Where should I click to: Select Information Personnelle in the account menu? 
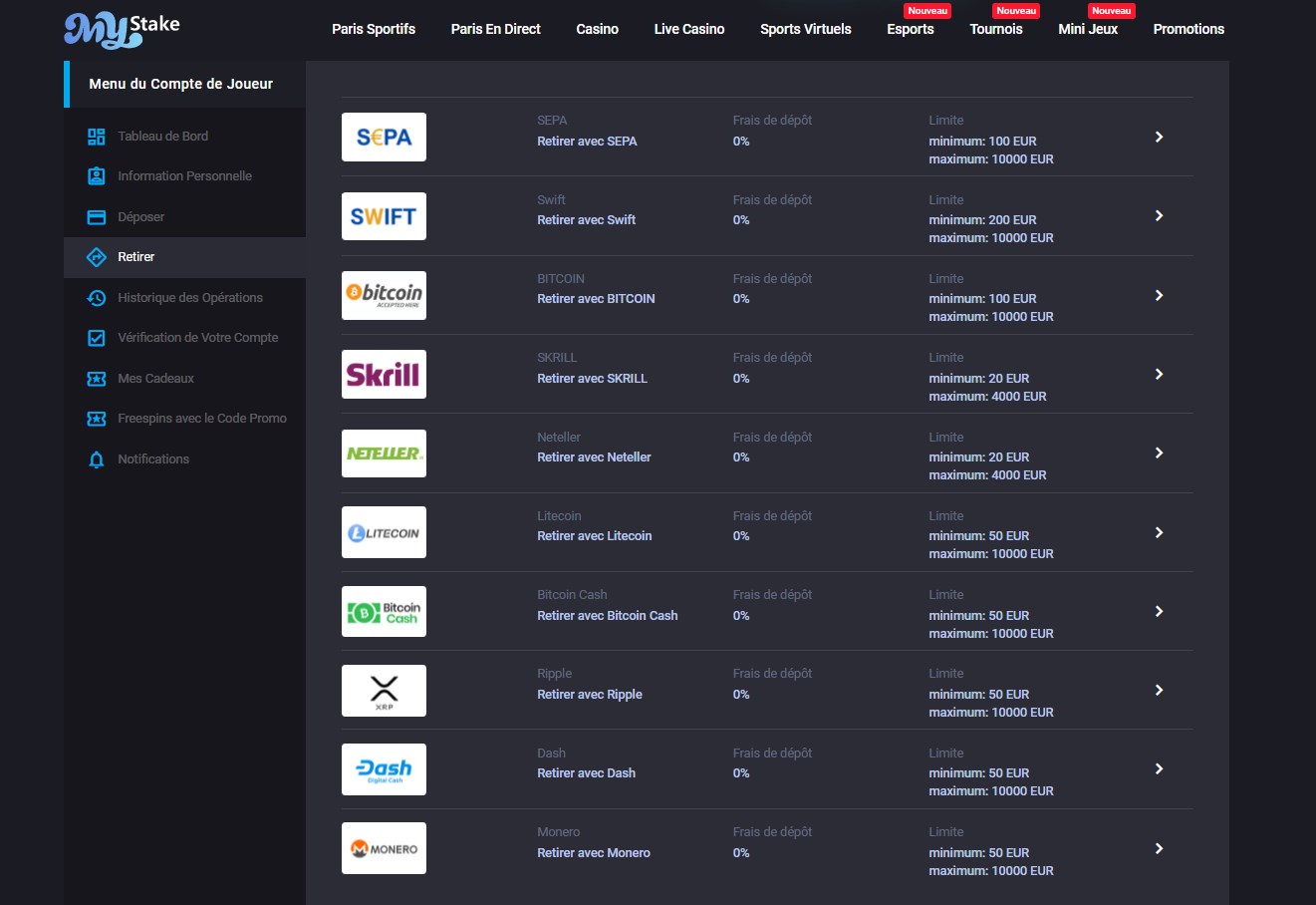pyautogui.click(x=185, y=176)
